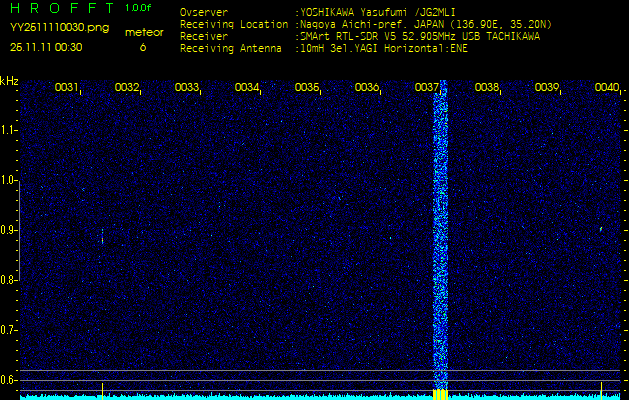Click the 1.0 frequency axis label
This screenshot has height=400, width=629.
(9, 180)
